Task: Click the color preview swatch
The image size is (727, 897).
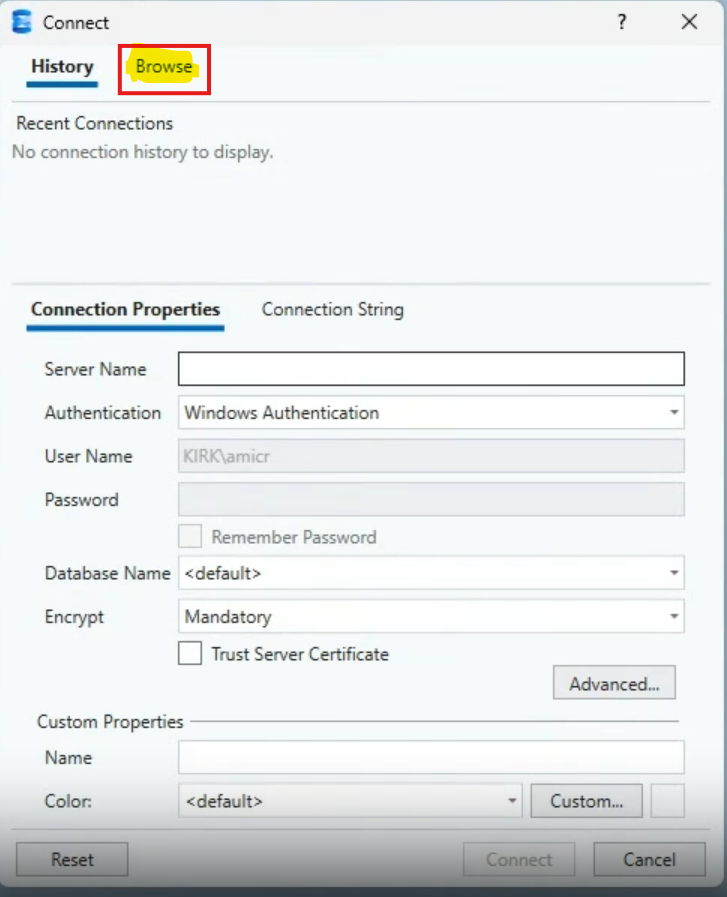Action: [667, 801]
